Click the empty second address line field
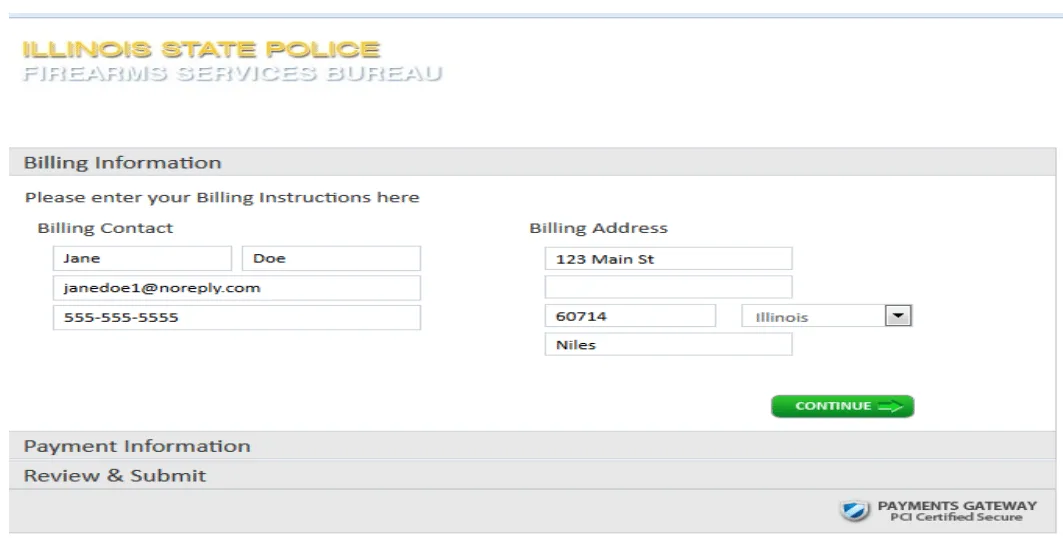 pyautogui.click(x=668, y=287)
